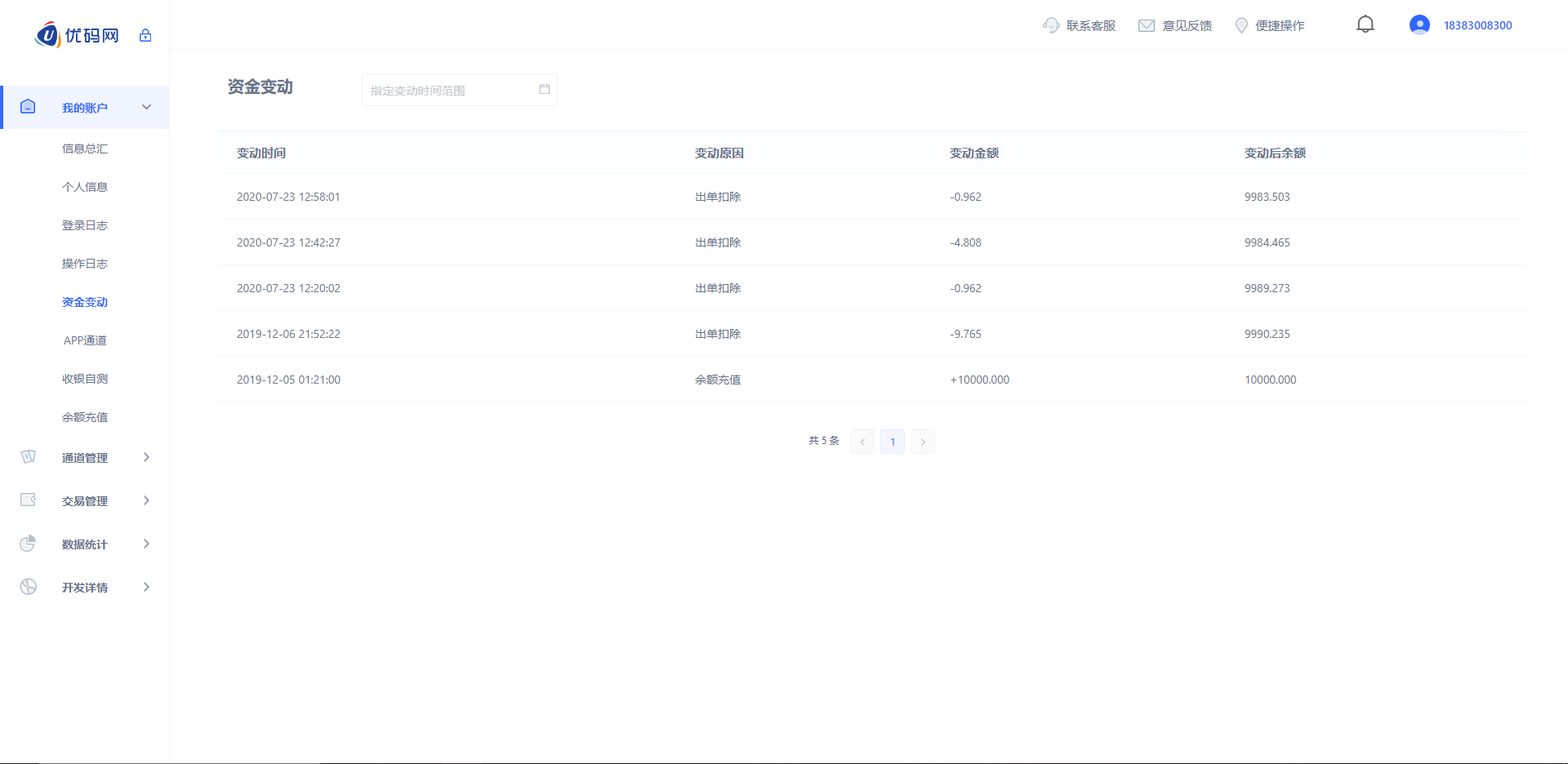Click the next page arrow button
1568x764 pixels.
[x=923, y=442]
